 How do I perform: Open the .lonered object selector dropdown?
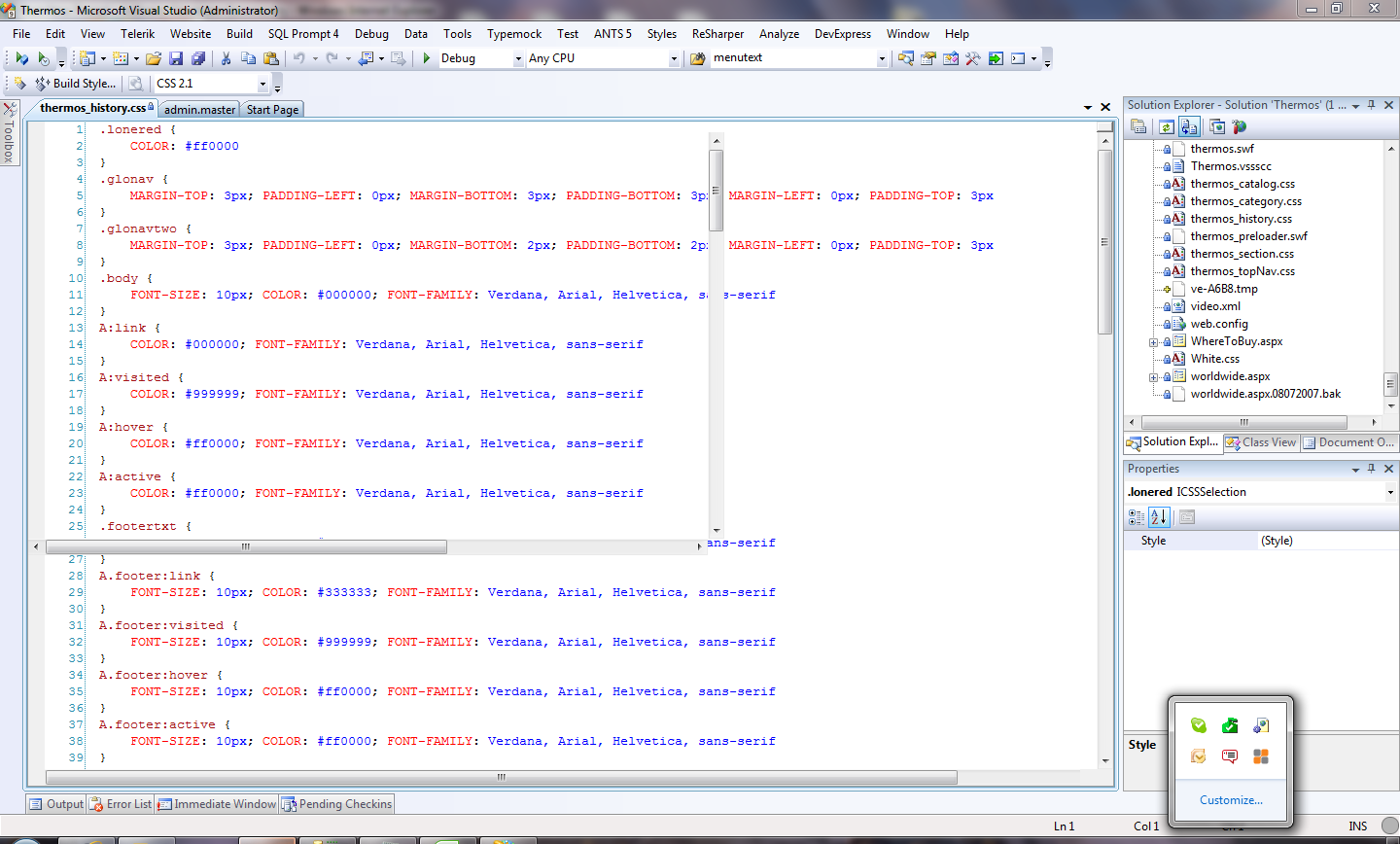[x=1390, y=492]
